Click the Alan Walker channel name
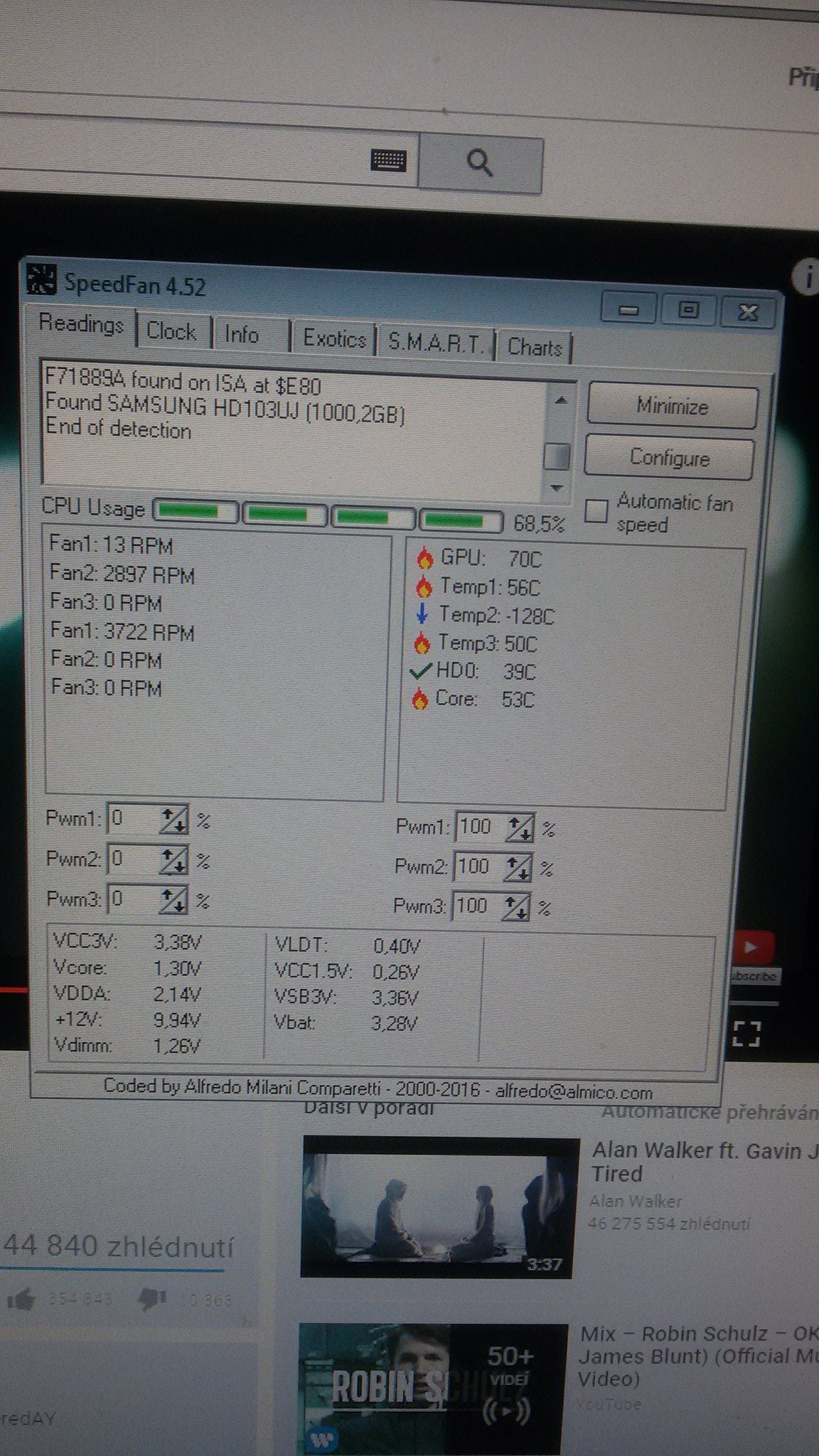 (636, 1201)
